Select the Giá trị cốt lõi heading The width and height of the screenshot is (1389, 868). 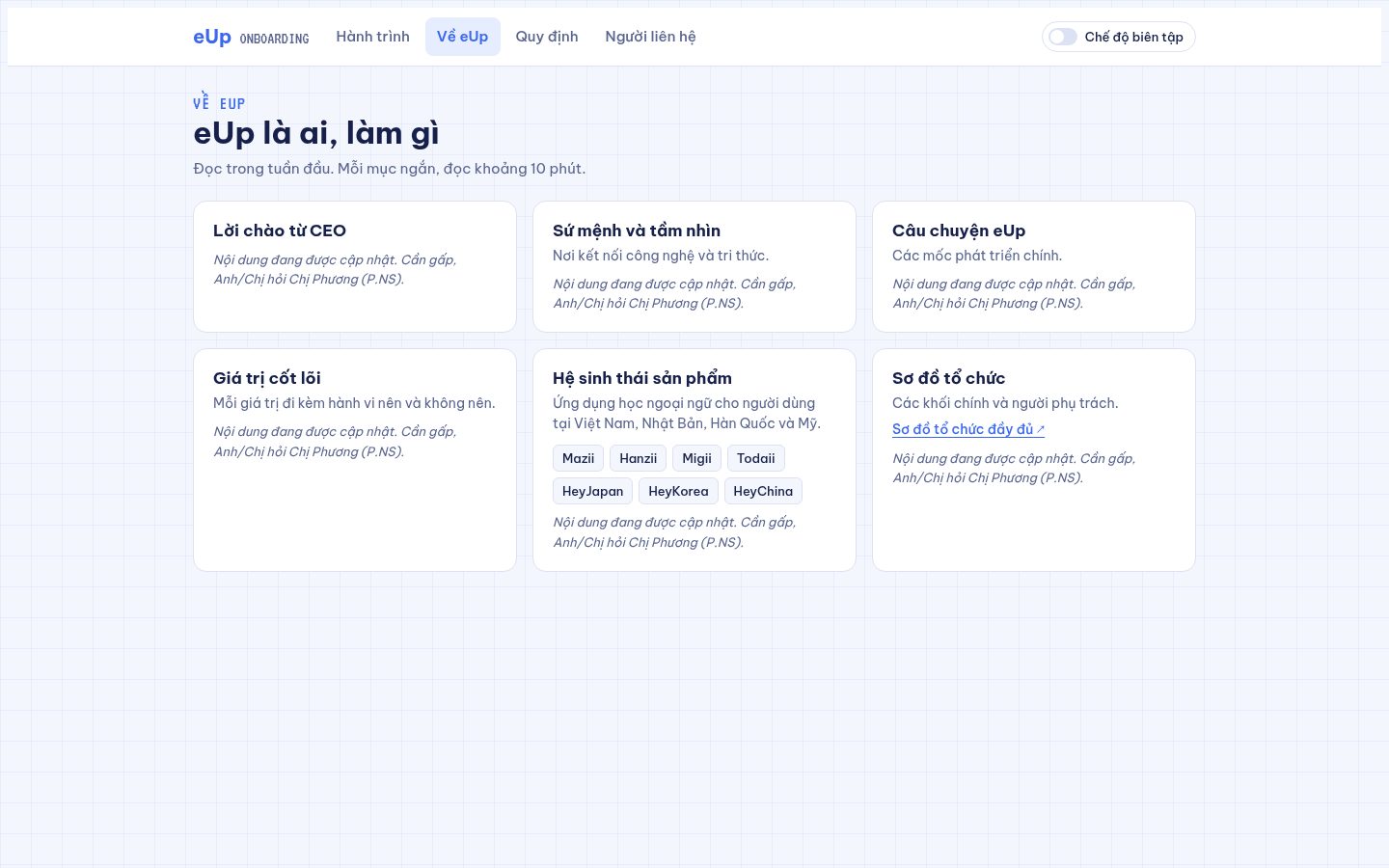(x=267, y=378)
